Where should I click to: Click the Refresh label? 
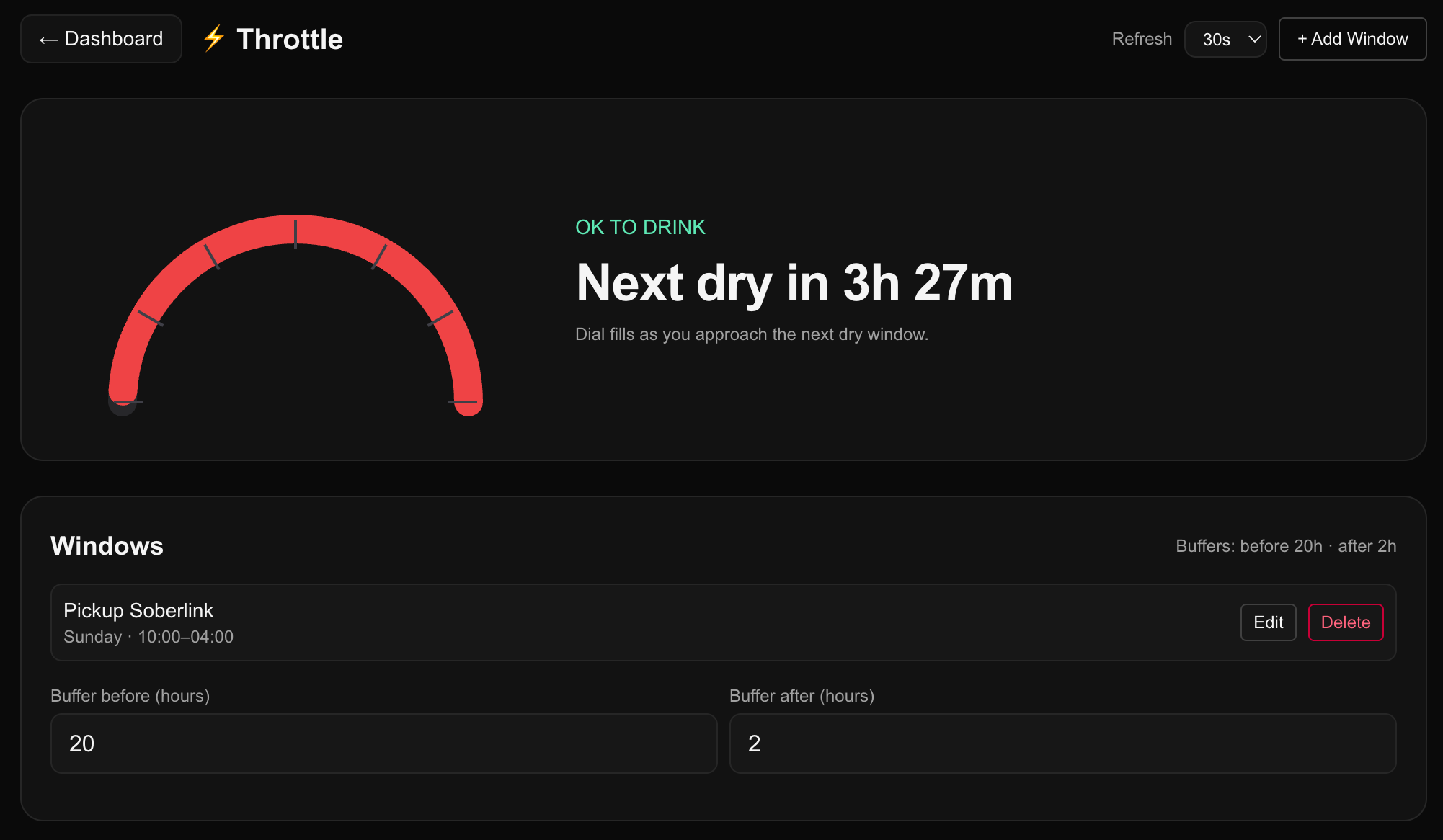pos(1142,39)
